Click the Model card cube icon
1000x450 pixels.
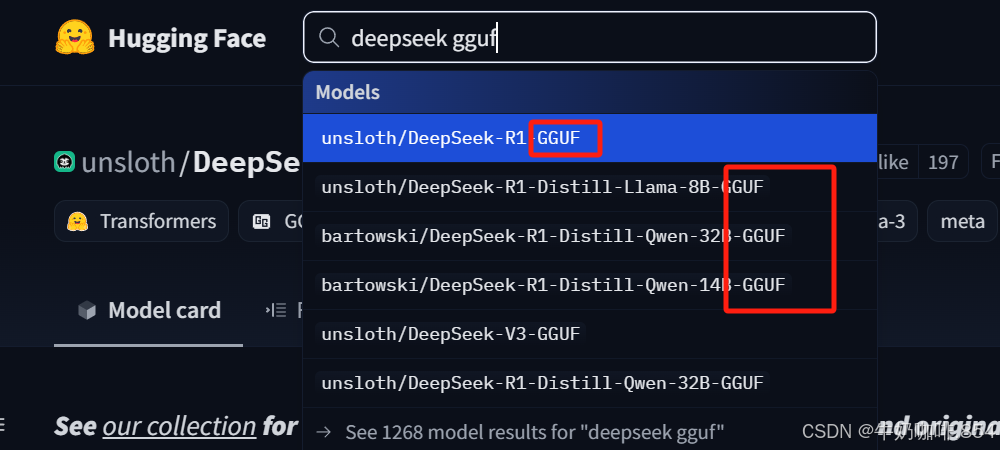coord(87,311)
